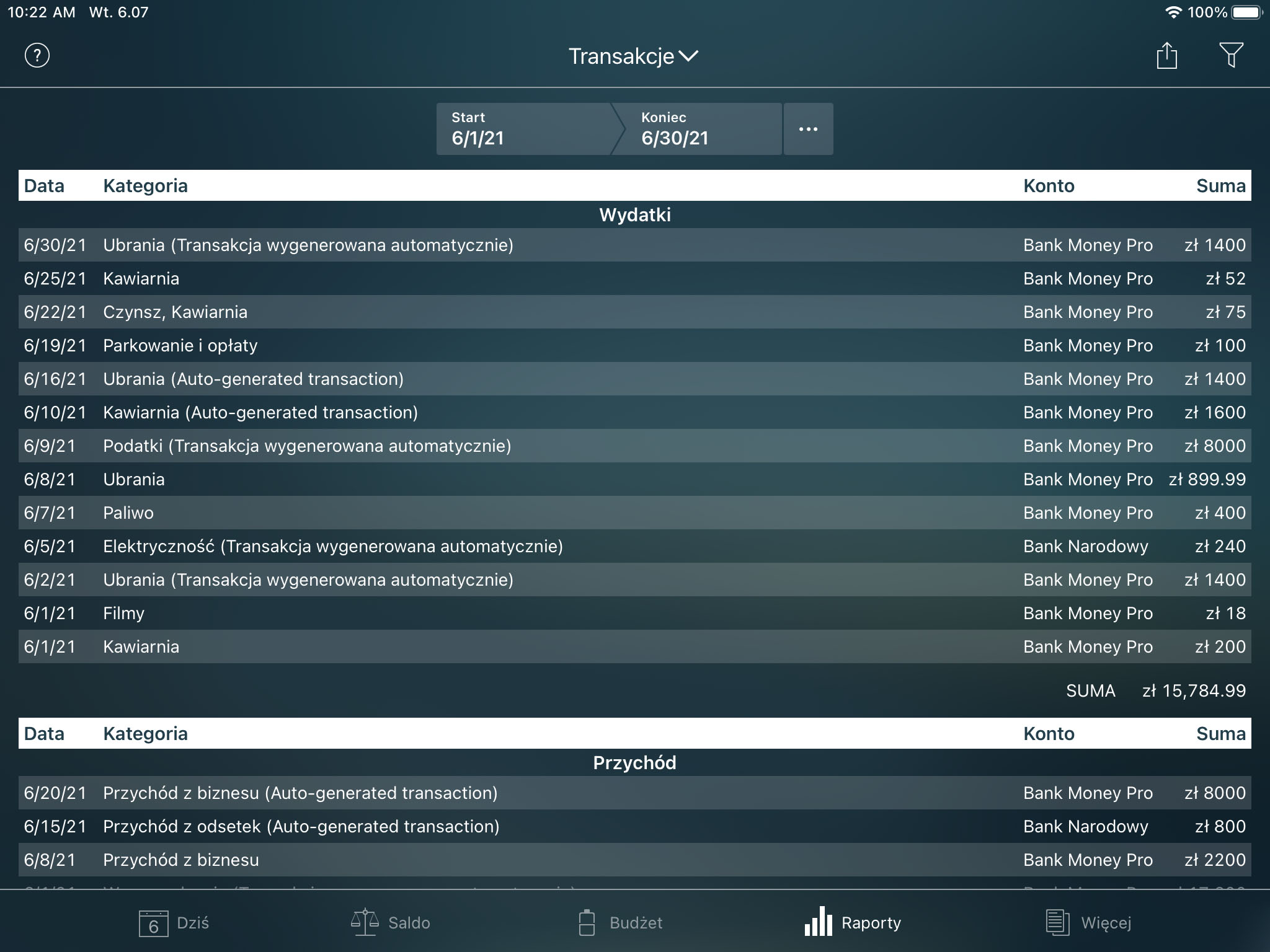Tap the Suma header in Wydatki table
The width and height of the screenshot is (1270, 952).
(1220, 186)
